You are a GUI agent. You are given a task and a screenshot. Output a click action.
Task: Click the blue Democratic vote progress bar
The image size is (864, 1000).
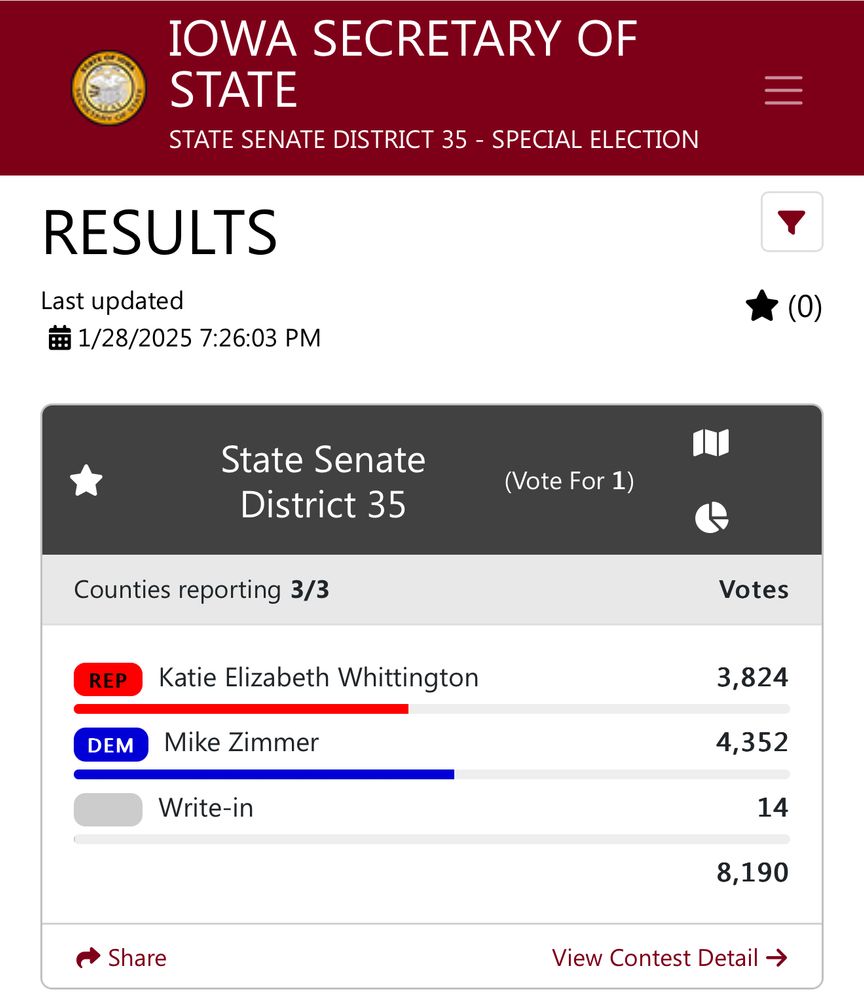[264, 774]
